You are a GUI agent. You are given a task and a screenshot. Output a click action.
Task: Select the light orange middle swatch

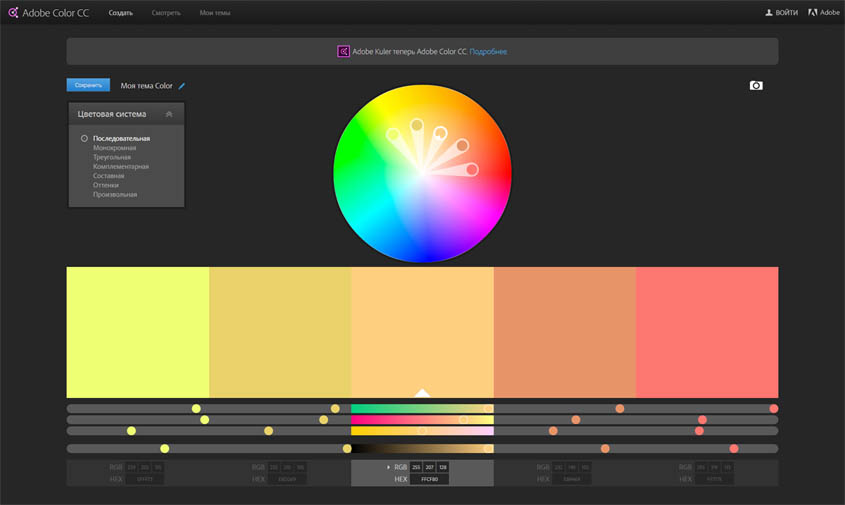point(422,333)
